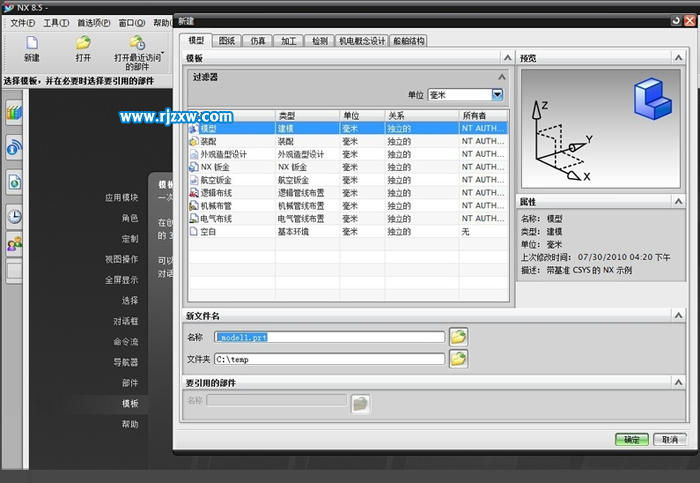Viewport: 700px width, 483px height.
Task: Collapse the 模板 section
Action: 507,58
